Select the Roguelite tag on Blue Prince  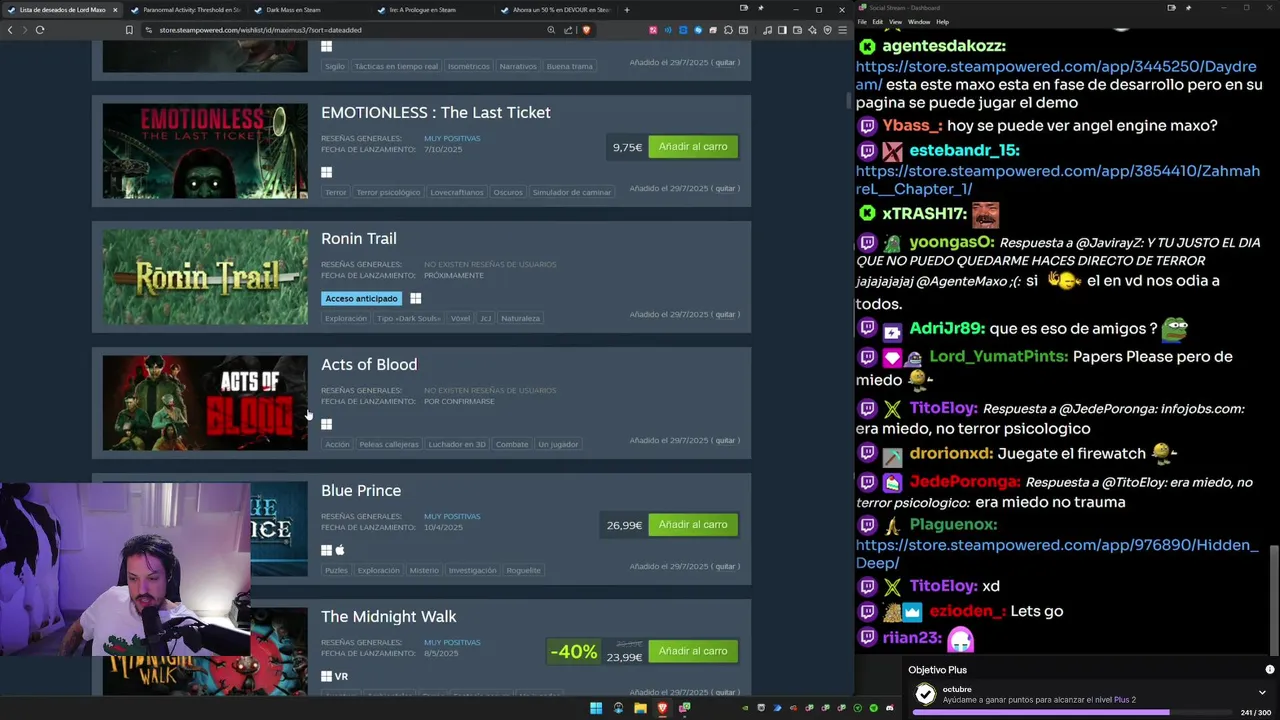pos(524,570)
